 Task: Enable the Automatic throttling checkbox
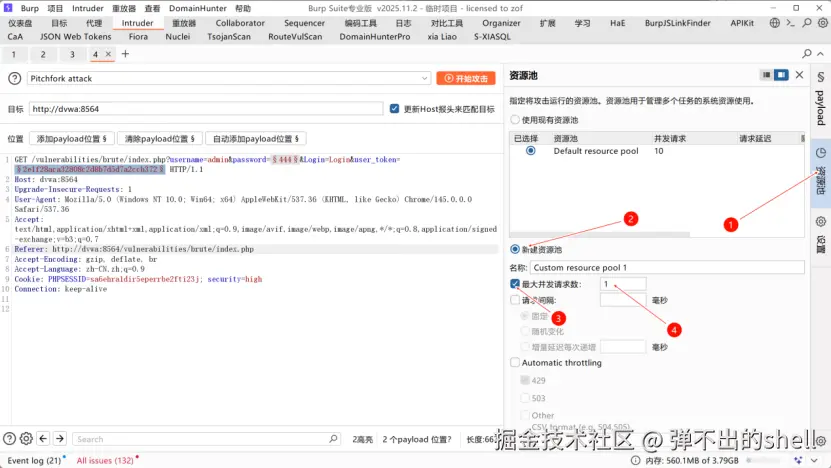[x=515, y=363]
